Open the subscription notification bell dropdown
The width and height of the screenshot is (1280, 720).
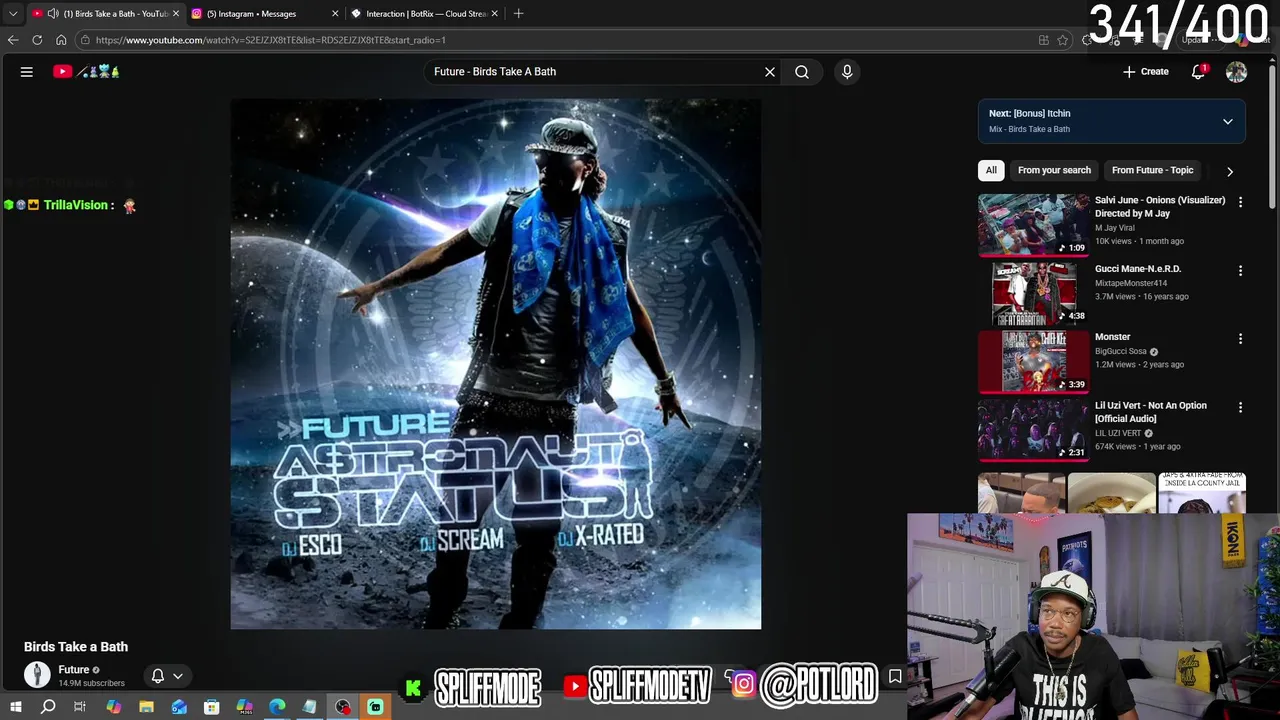coord(167,676)
